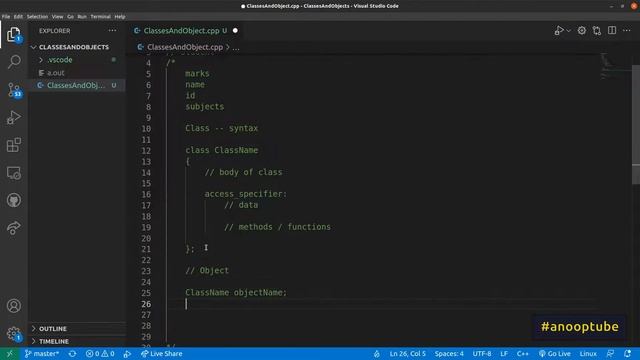Open the run options dropdown arrow
This screenshot has width=640, height=360.
coord(569,31)
